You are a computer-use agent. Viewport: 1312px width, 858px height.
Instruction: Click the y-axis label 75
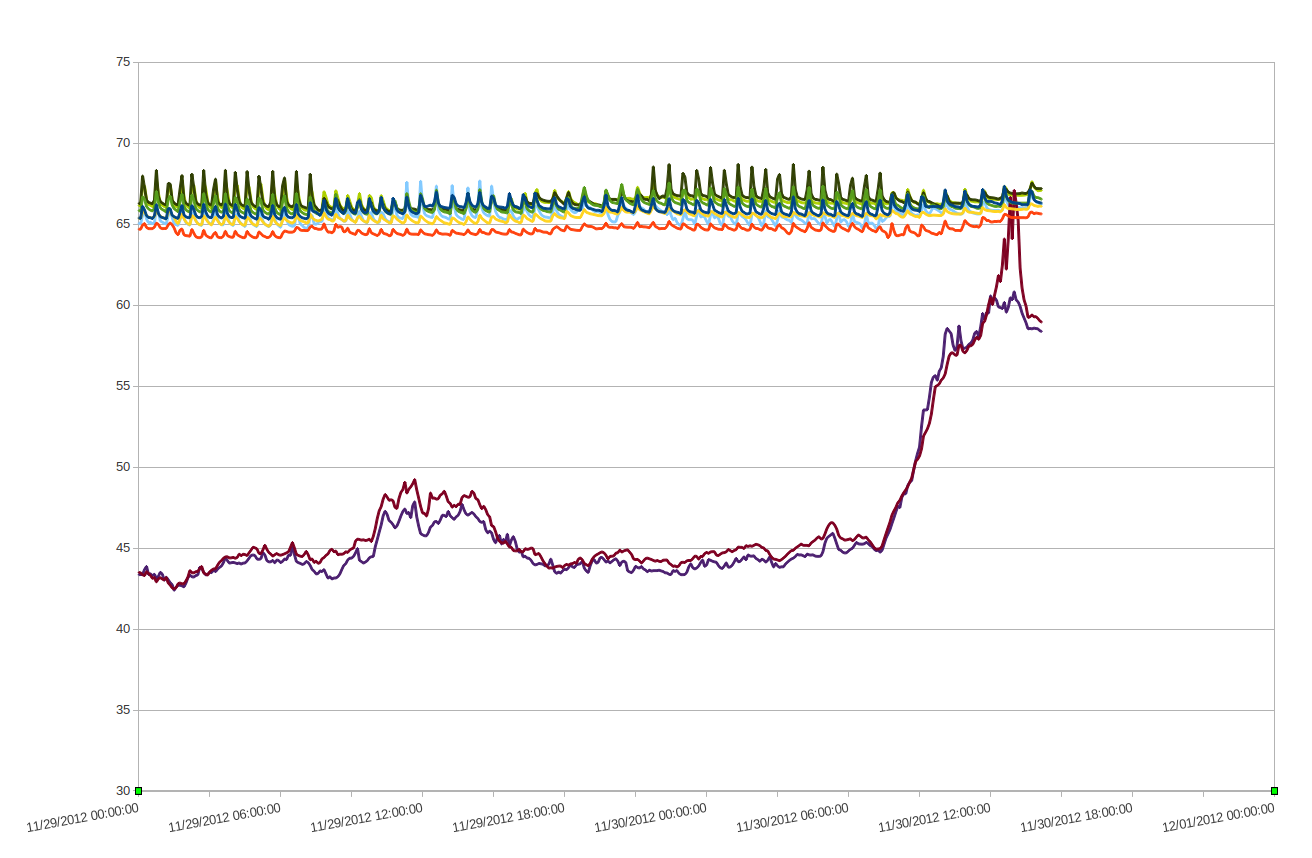click(x=123, y=62)
